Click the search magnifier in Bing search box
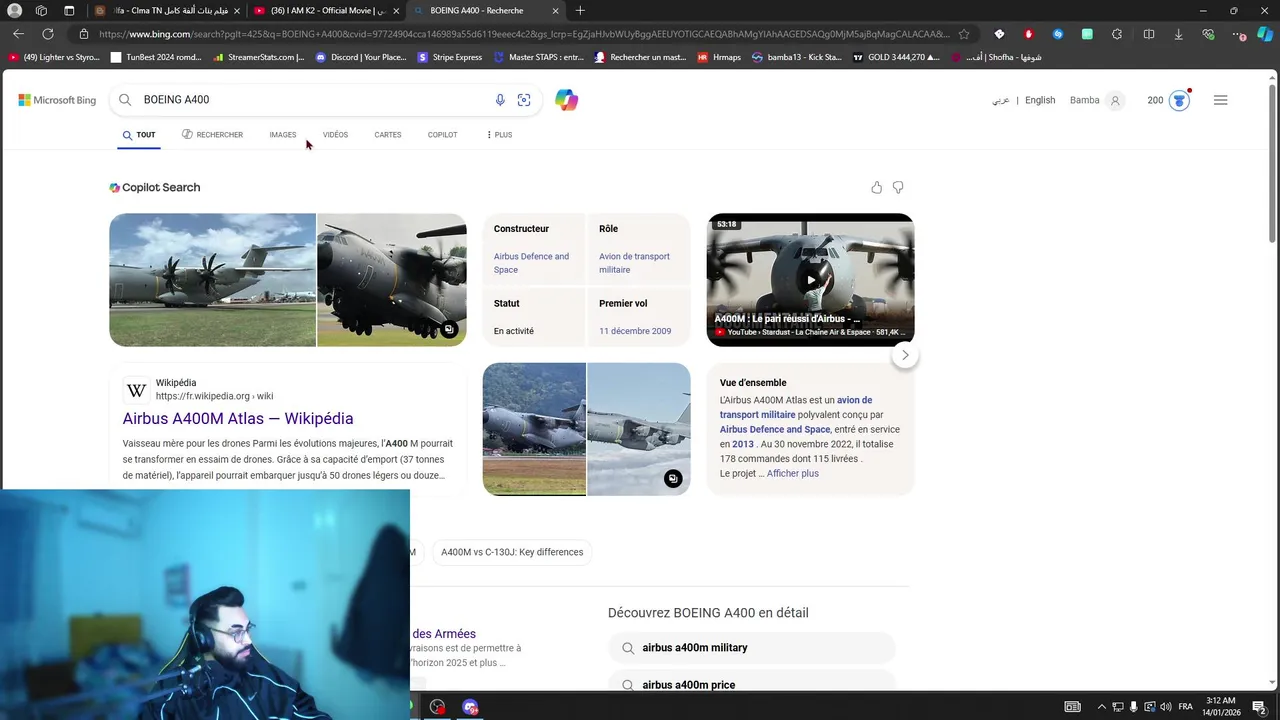The image size is (1280, 720). click(x=125, y=100)
